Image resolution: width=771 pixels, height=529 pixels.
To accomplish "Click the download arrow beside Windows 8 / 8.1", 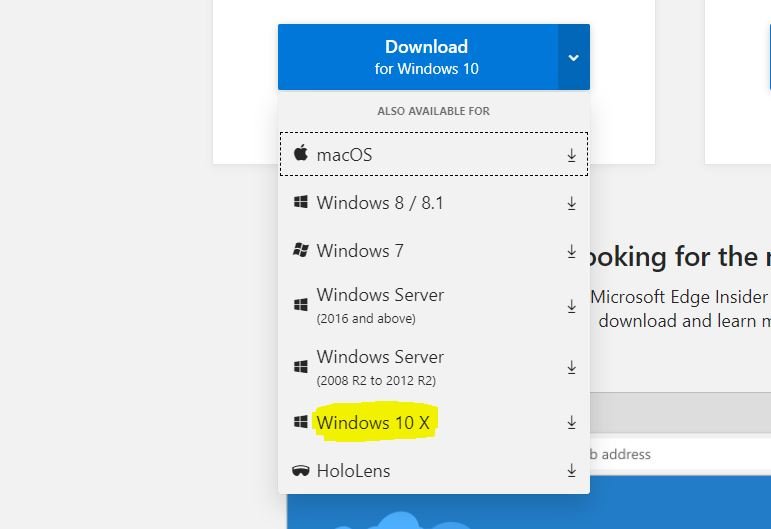I will (572, 203).
